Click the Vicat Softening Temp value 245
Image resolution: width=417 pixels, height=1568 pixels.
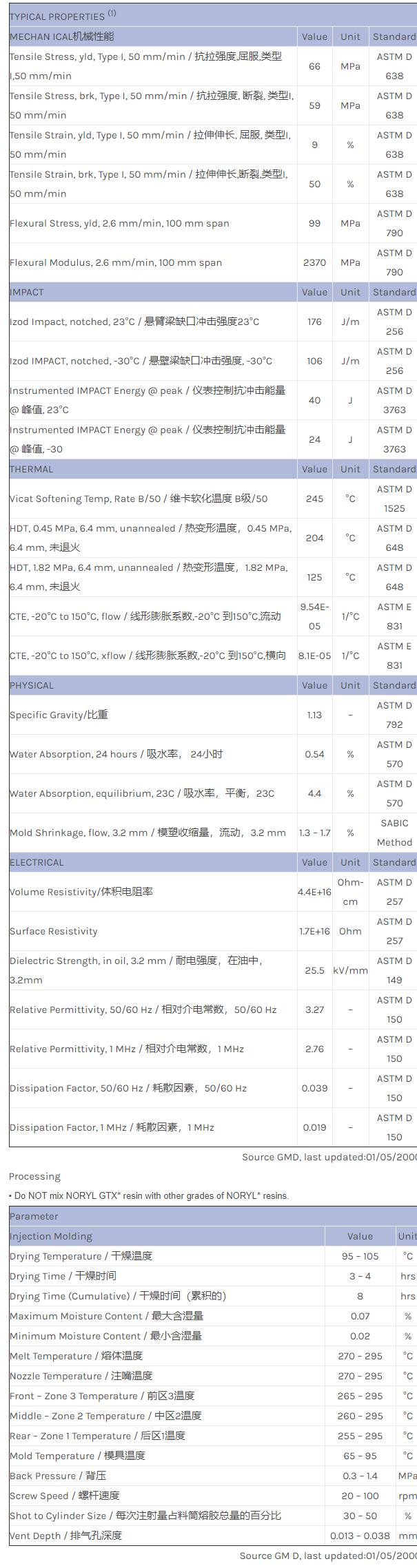click(314, 499)
